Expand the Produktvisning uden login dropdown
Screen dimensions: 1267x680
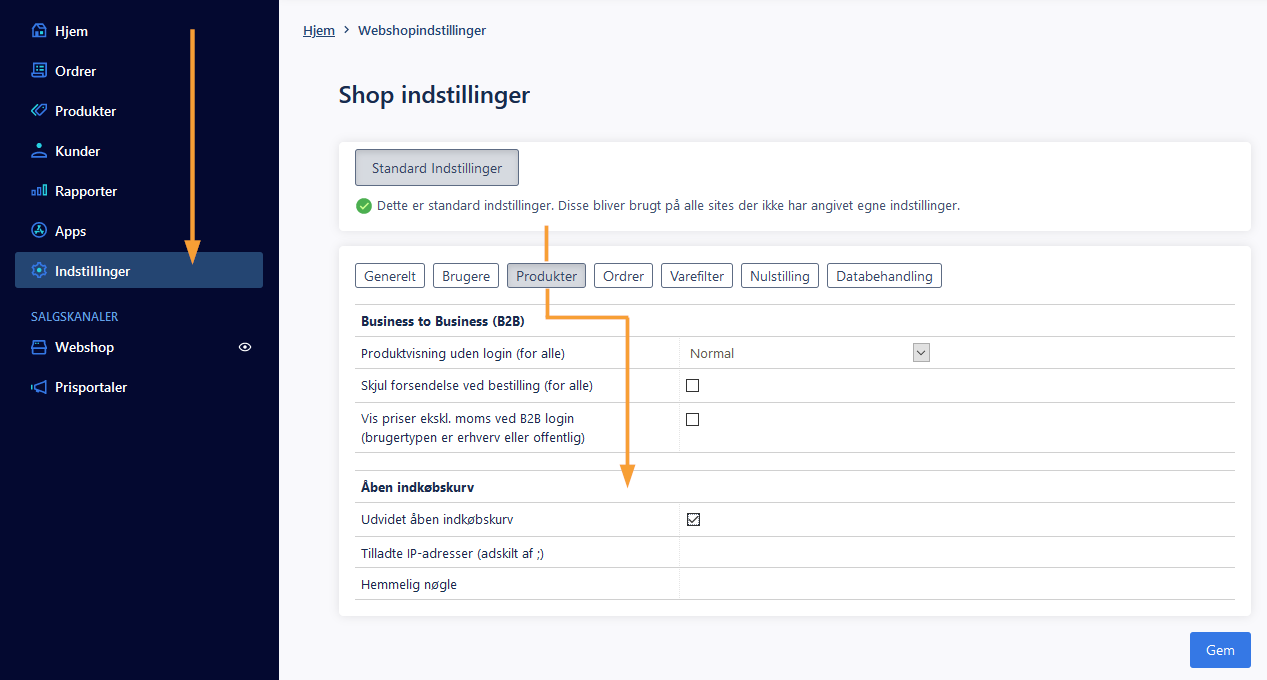tap(807, 353)
